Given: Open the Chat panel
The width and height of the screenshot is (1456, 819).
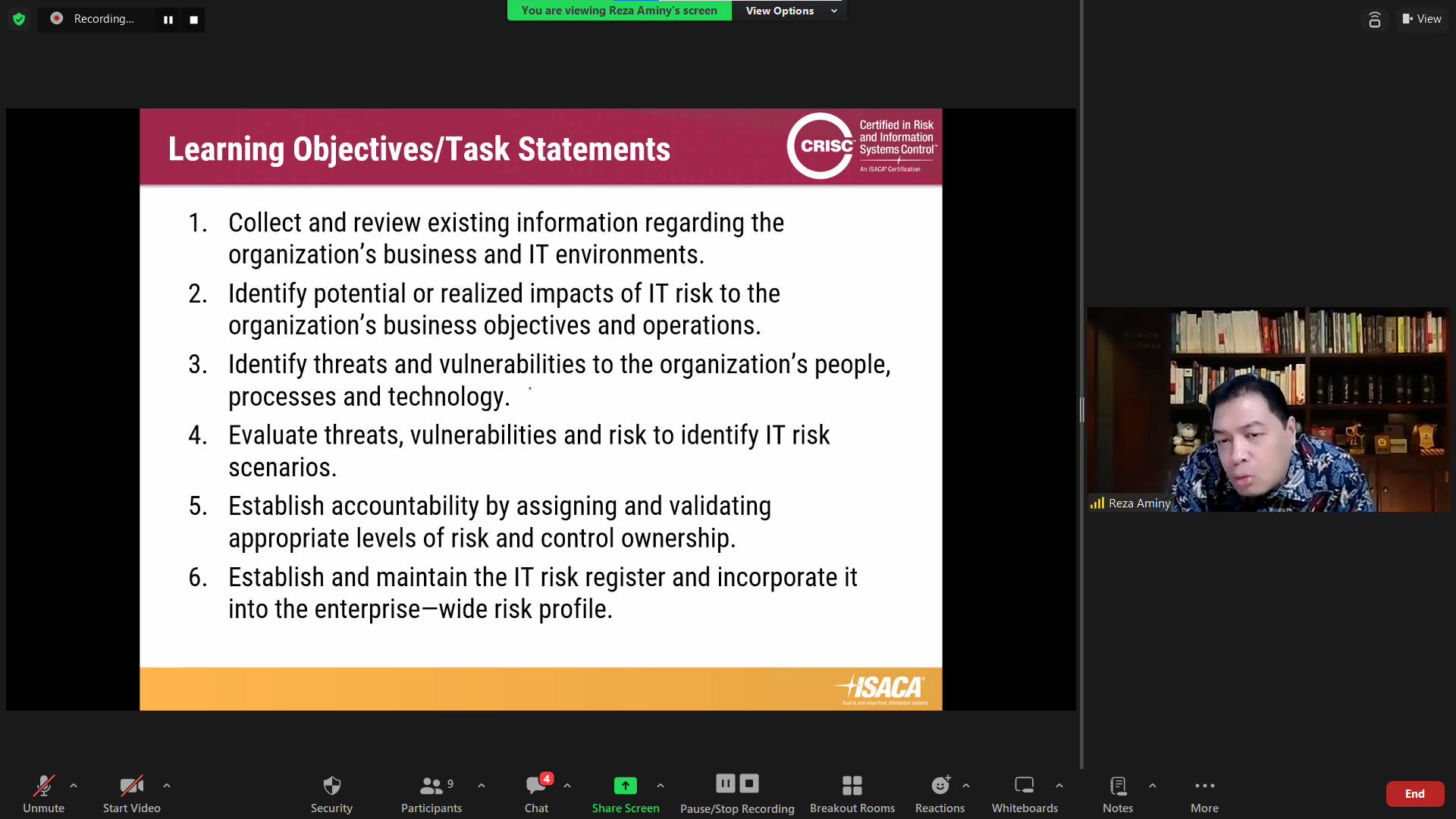Looking at the screenshot, I should click(536, 786).
